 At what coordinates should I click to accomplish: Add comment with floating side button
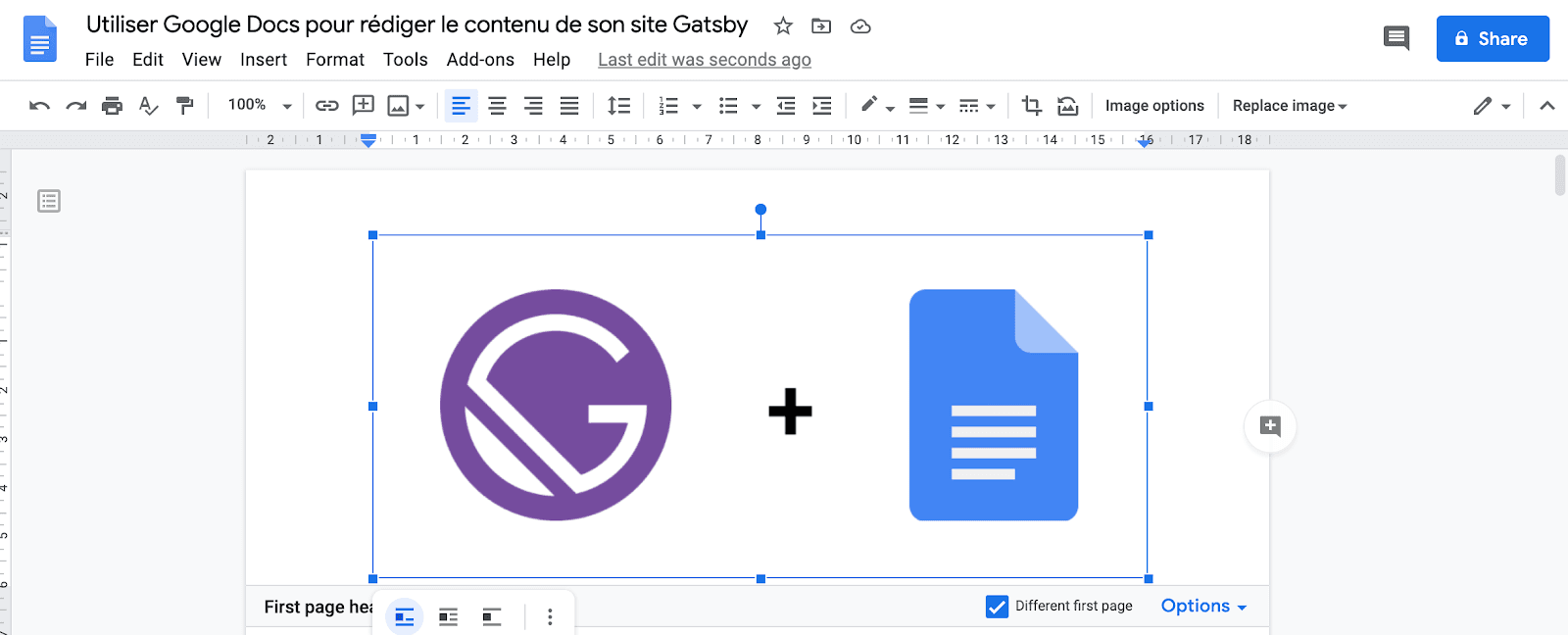tap(1270, 426)
